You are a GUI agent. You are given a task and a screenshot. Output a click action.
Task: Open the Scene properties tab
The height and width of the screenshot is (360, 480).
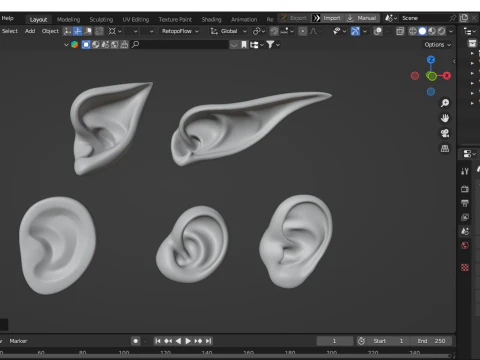(465, 231)
